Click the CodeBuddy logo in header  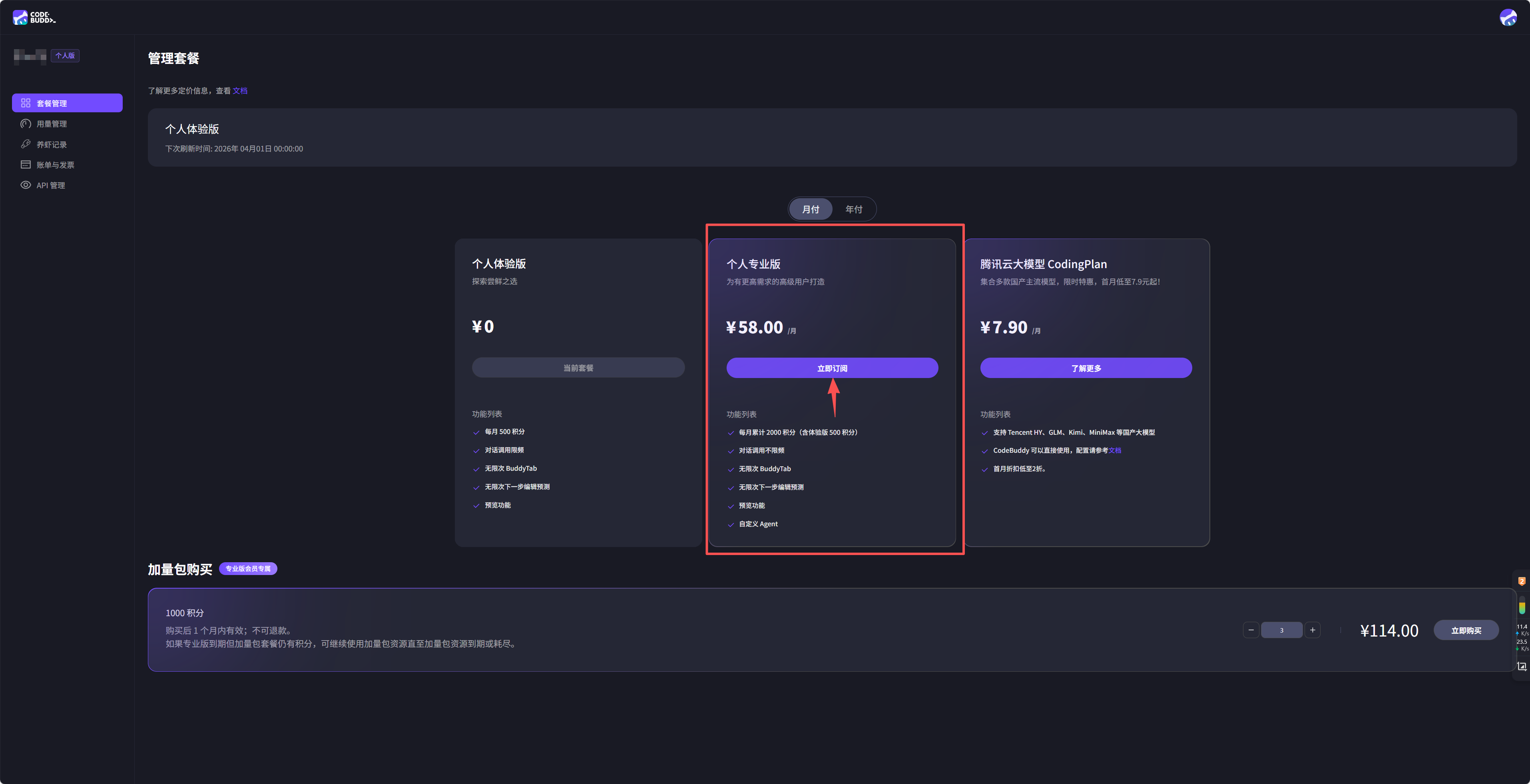[x=34, y=17]
